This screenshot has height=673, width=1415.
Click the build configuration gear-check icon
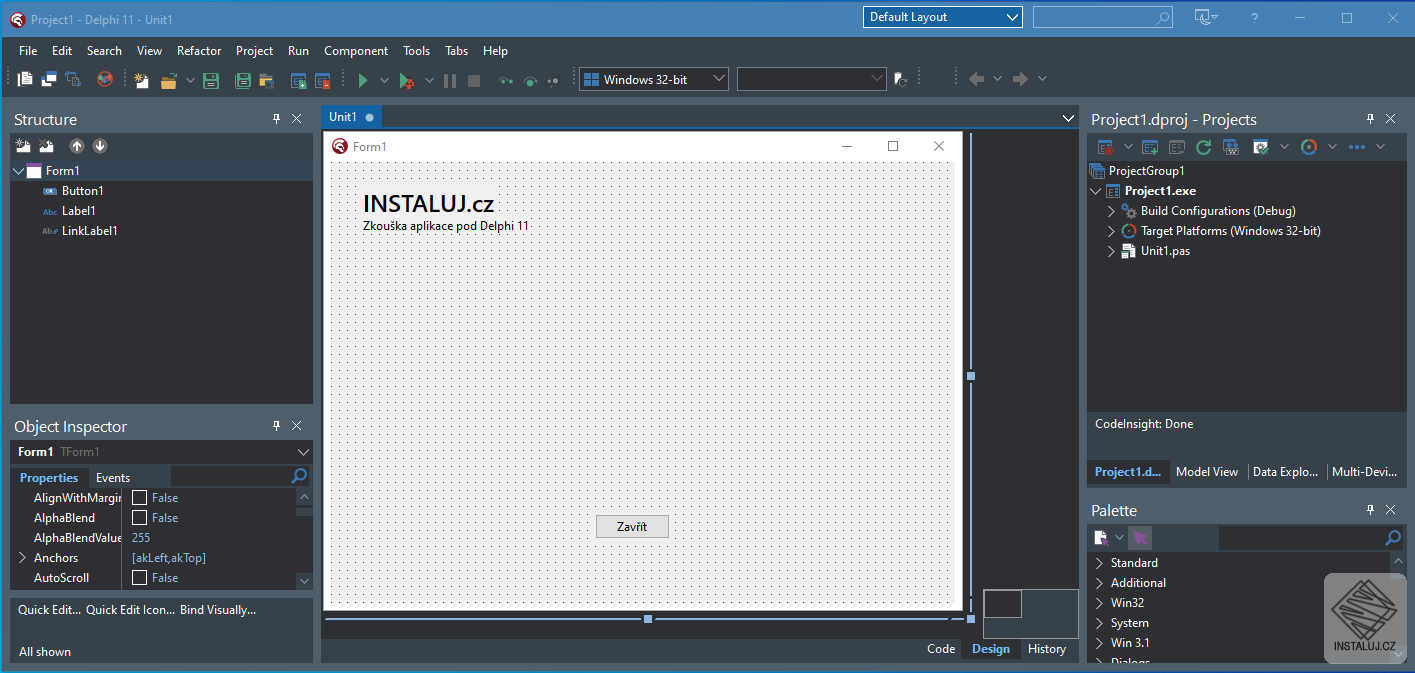pyautogui.click(x=1261, y=147)
